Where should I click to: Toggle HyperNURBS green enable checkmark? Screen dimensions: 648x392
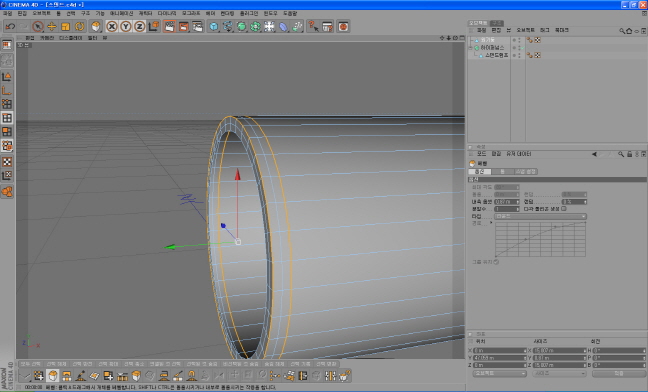(522, 48)
